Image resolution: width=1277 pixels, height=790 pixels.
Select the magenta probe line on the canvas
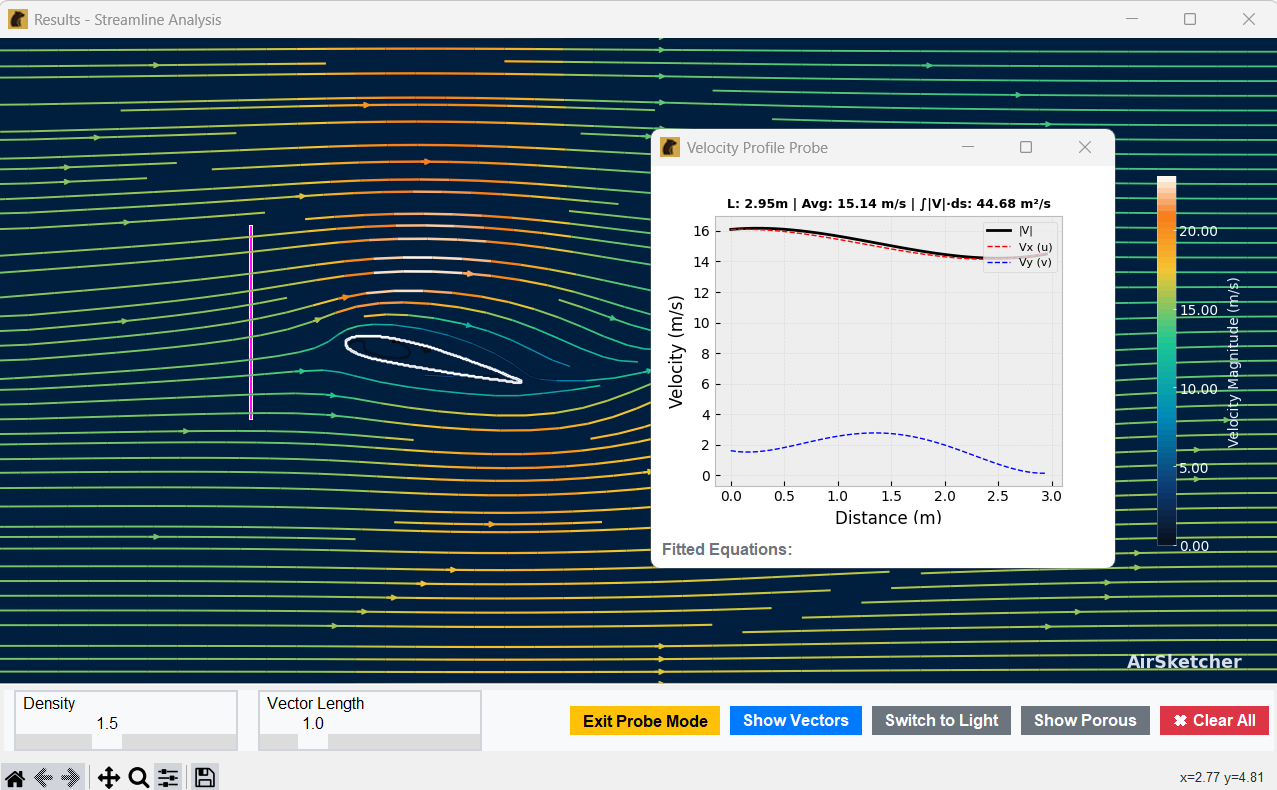(x=250, y=320)
